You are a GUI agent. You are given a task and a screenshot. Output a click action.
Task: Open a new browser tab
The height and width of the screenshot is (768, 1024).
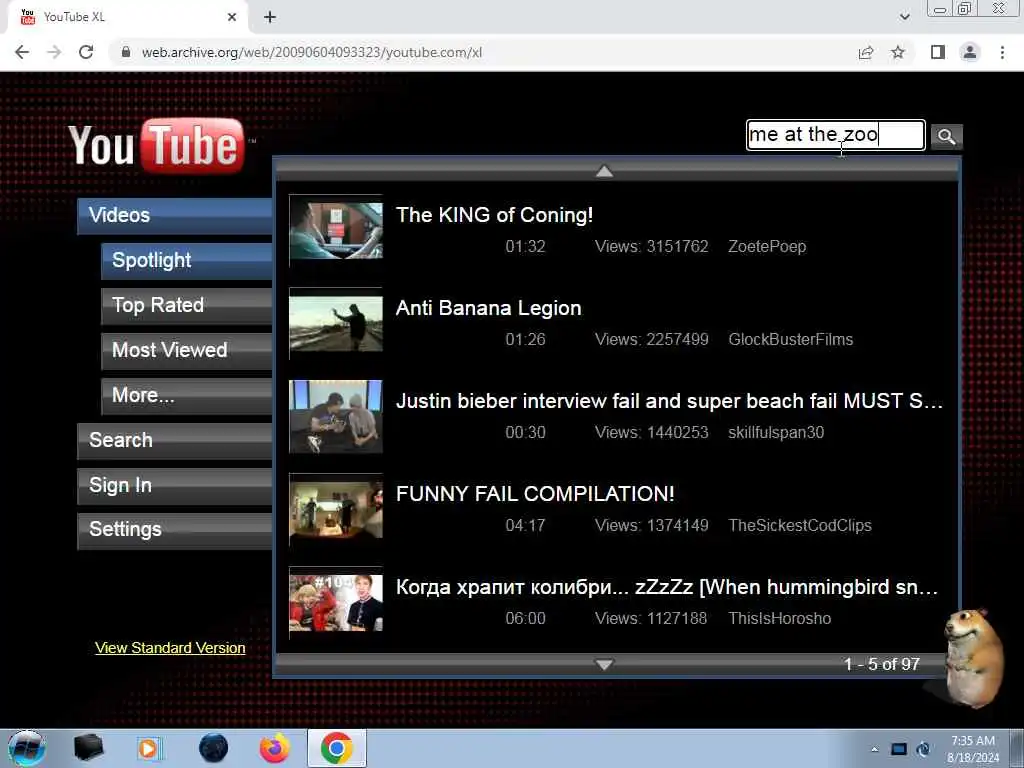[270, 17]
